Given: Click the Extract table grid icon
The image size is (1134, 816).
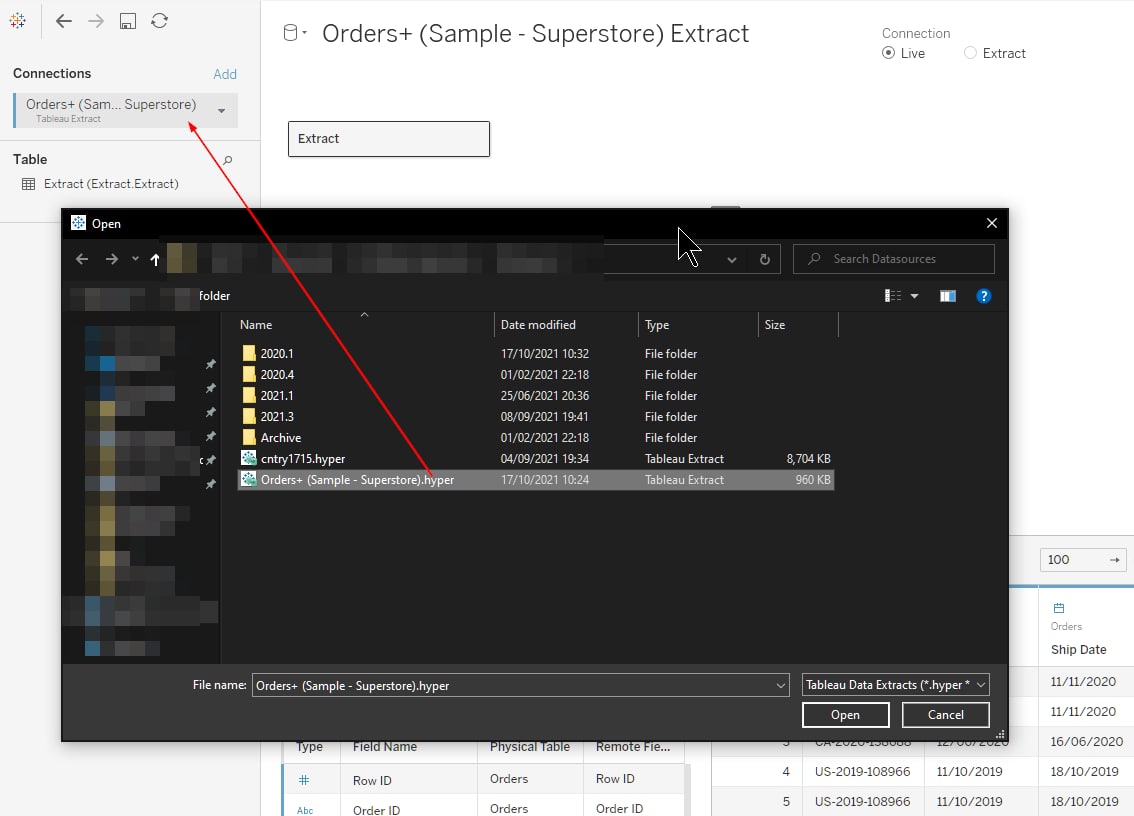Looking at the screenshot, I should click(28, 184).
